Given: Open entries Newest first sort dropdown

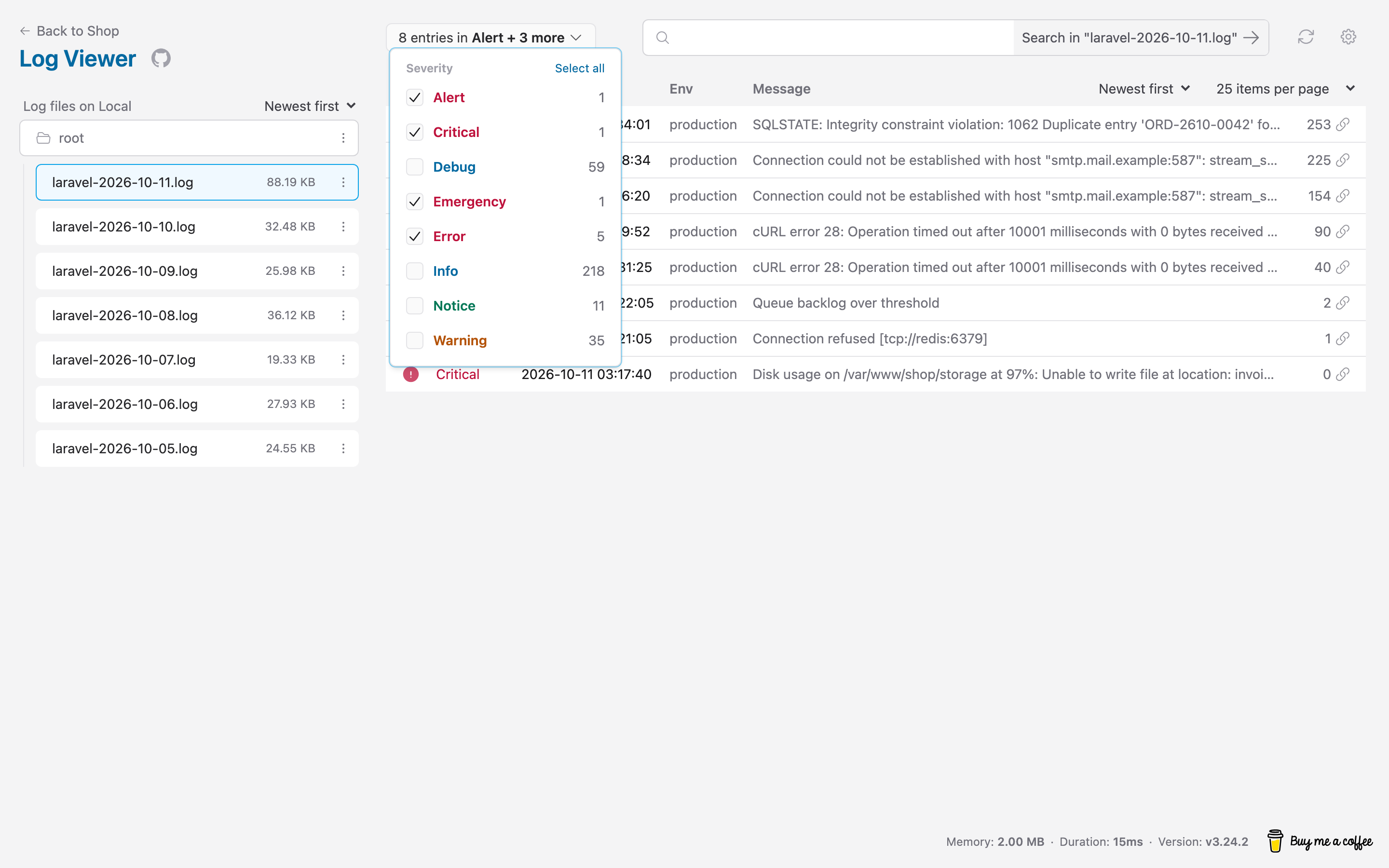Looking at the screenshot, I should click(1144, 89).
